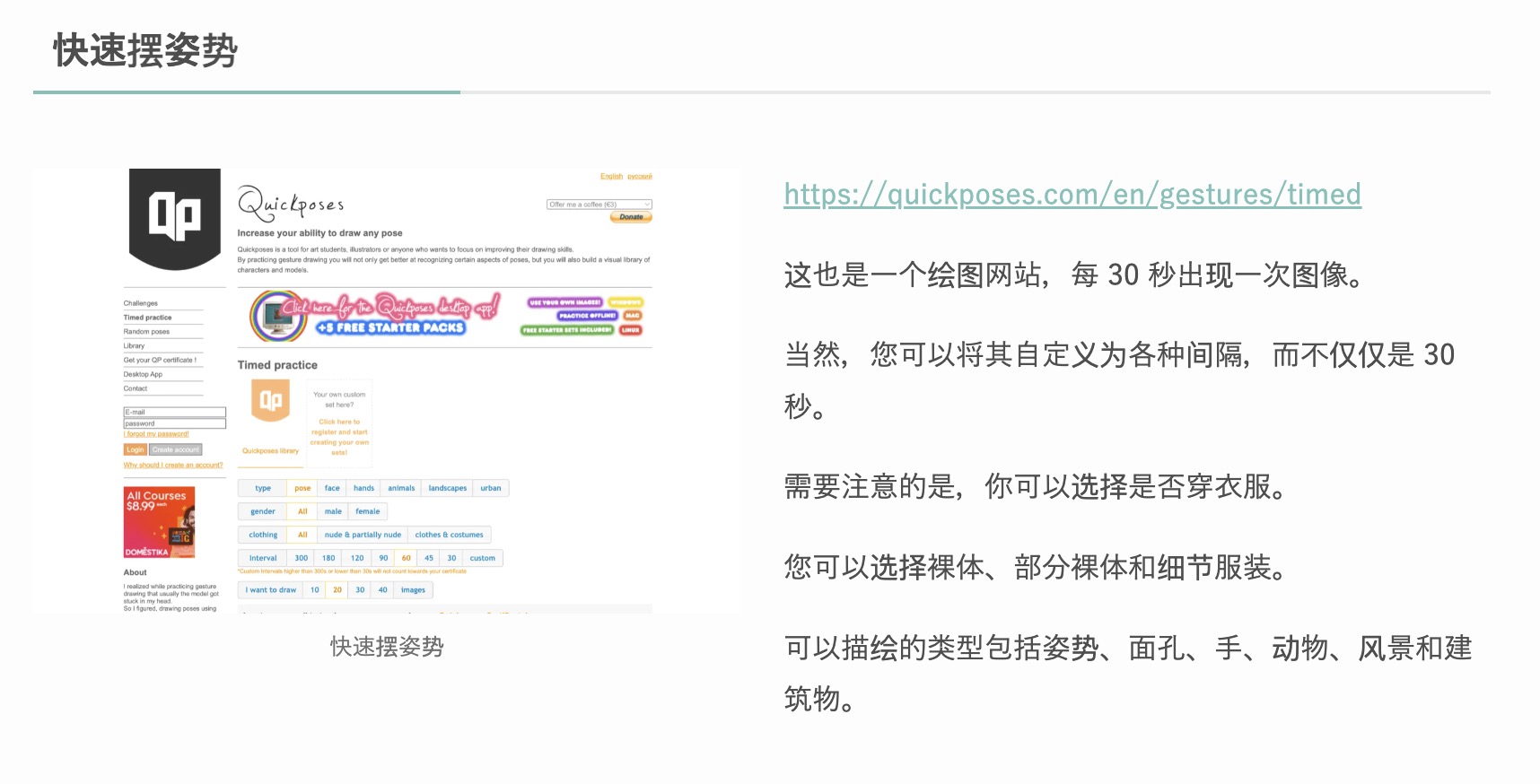Click the E-mail input field
The image size is (1540, 784).
point(174,413)
